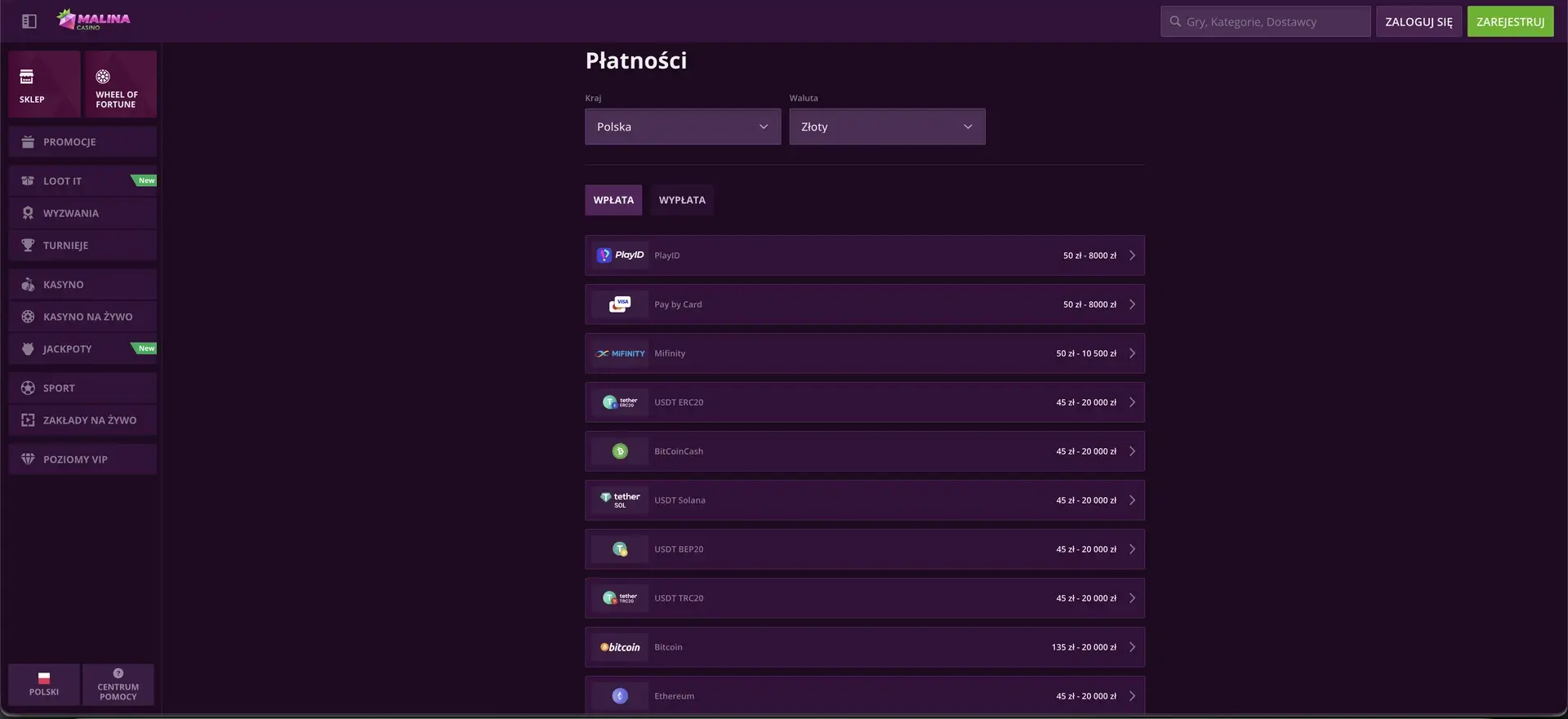Open Wyzwania in the sidebar
Viewport: 1568px width, 719px height.
point(82,213)
